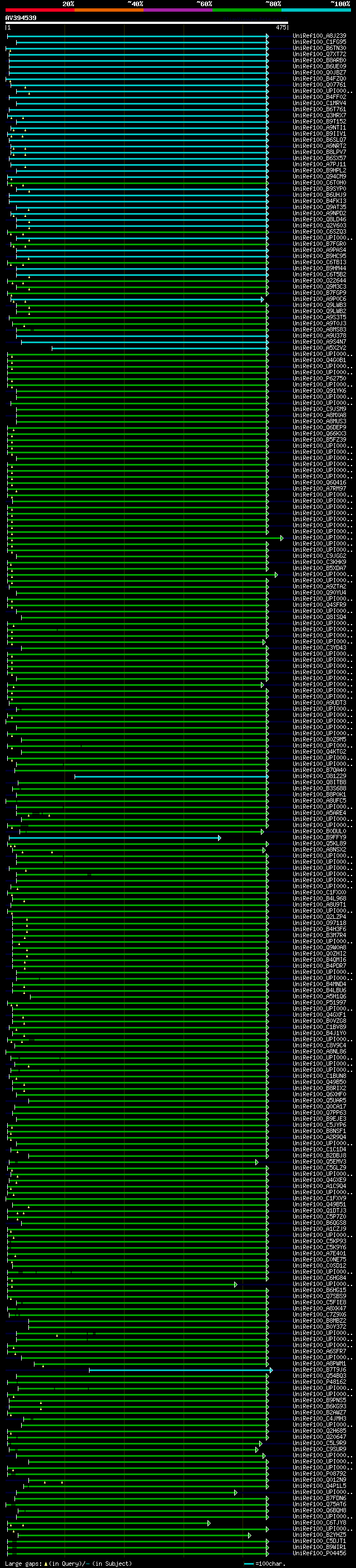This screenshot has height=1568, width=356.
Task: Click arrowhead ending the UniRef100_B9FFY9 alignment
Action: [220, 838]
